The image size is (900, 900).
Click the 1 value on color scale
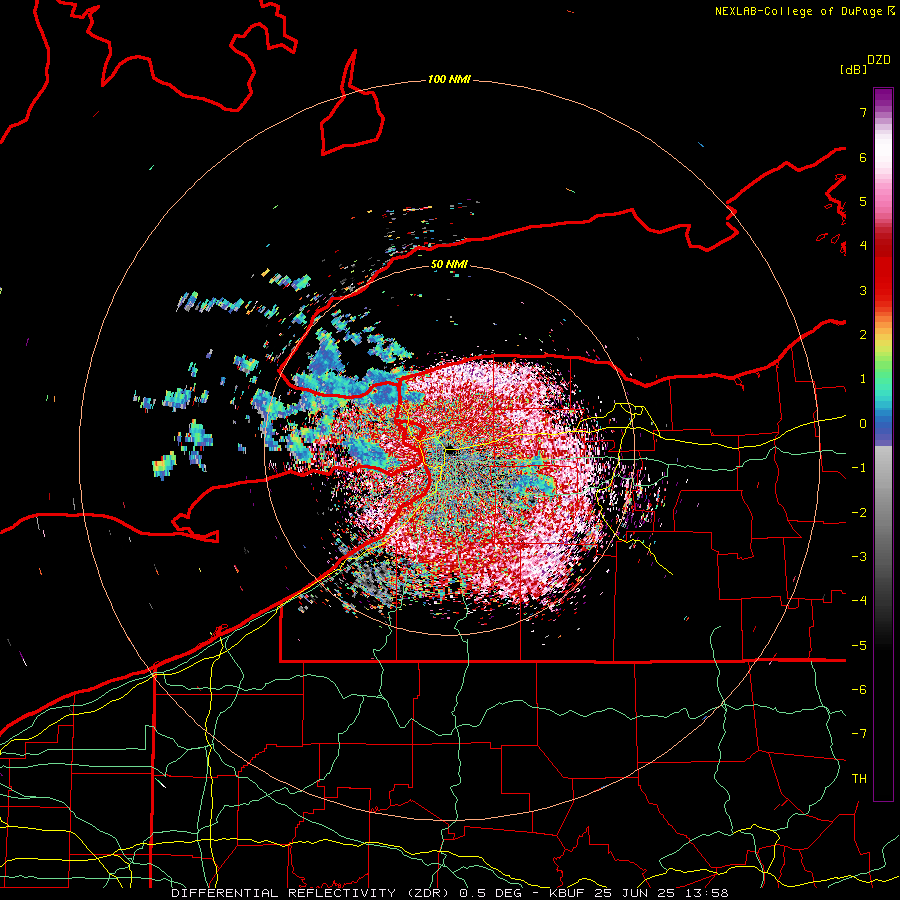point(863,379)
